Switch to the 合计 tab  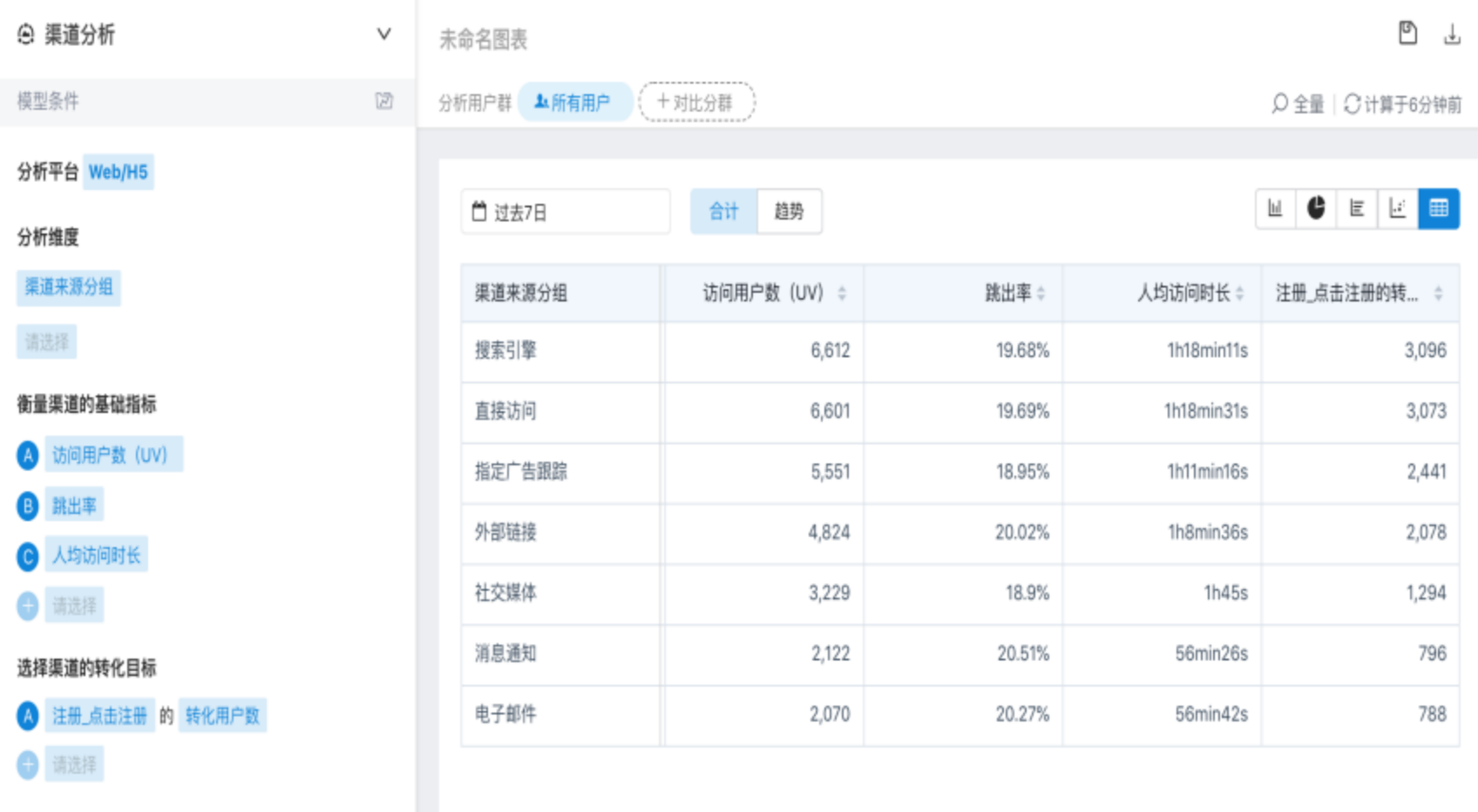724,211
